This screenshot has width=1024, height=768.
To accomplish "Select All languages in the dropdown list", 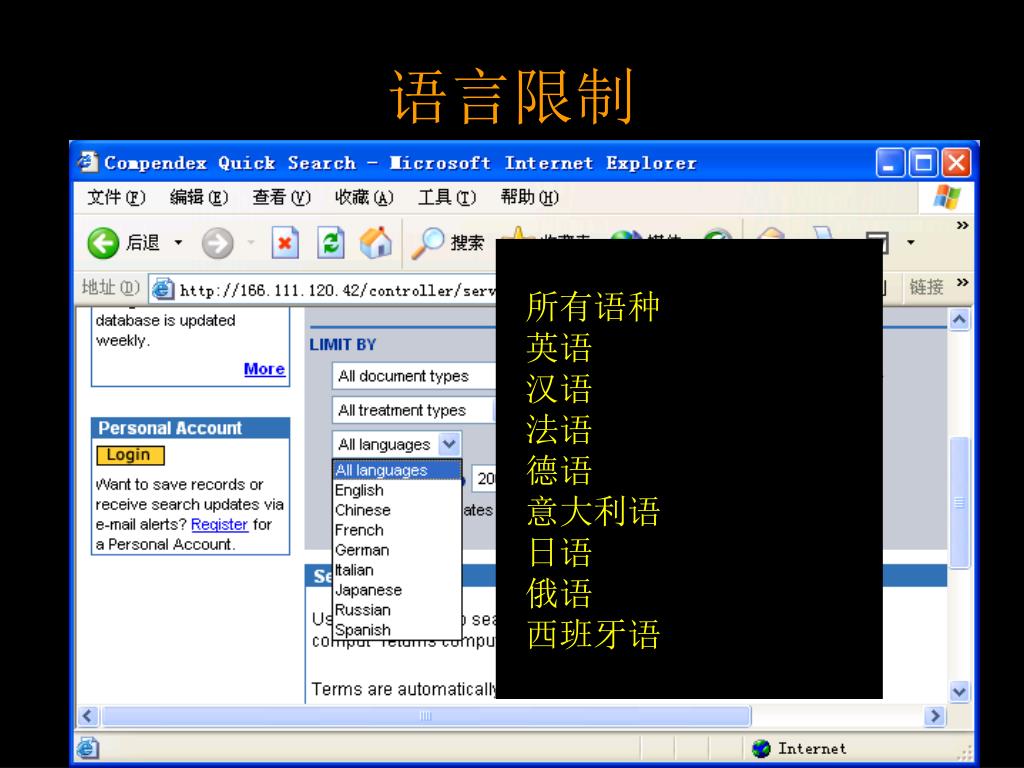I will click(396, 470).
